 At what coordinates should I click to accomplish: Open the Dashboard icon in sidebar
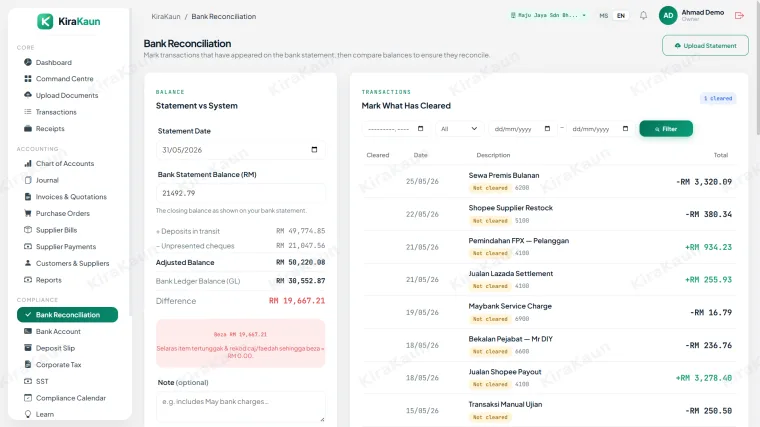click(28, 62)
